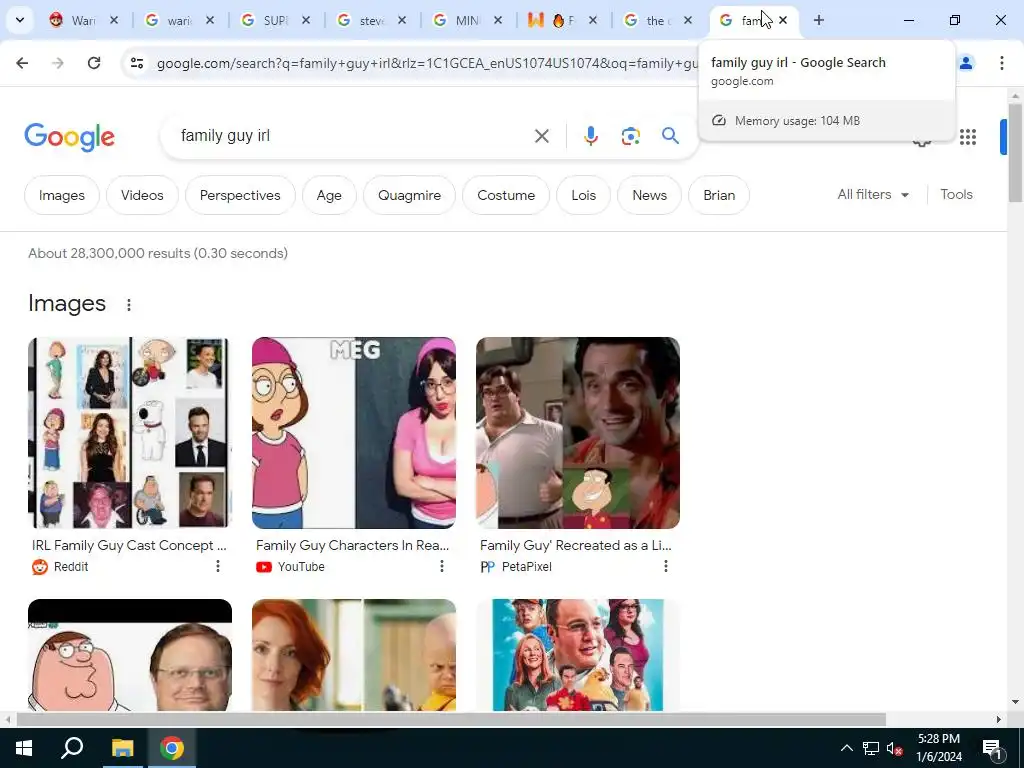
Task: Filter results by Videos
Action: [x=142, y=195]
